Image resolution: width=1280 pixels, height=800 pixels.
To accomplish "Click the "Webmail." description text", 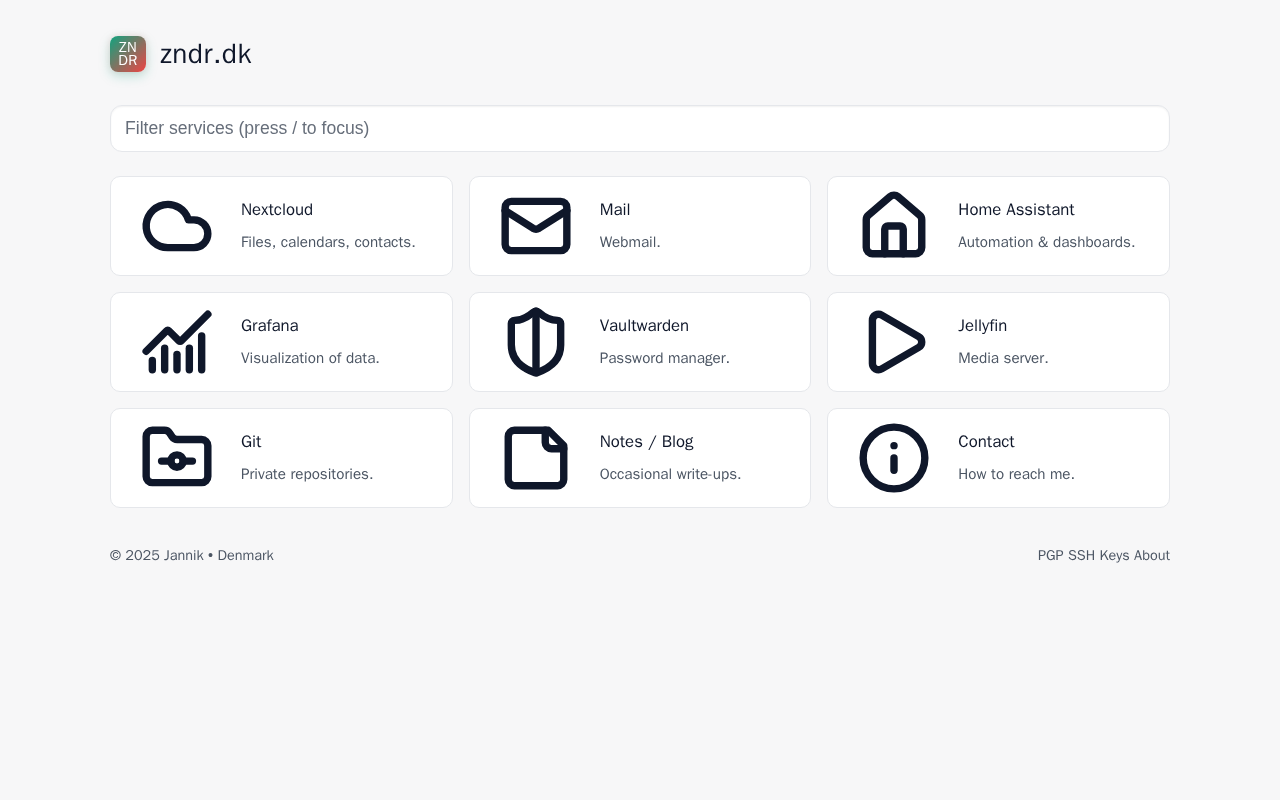I will [630, 242].
